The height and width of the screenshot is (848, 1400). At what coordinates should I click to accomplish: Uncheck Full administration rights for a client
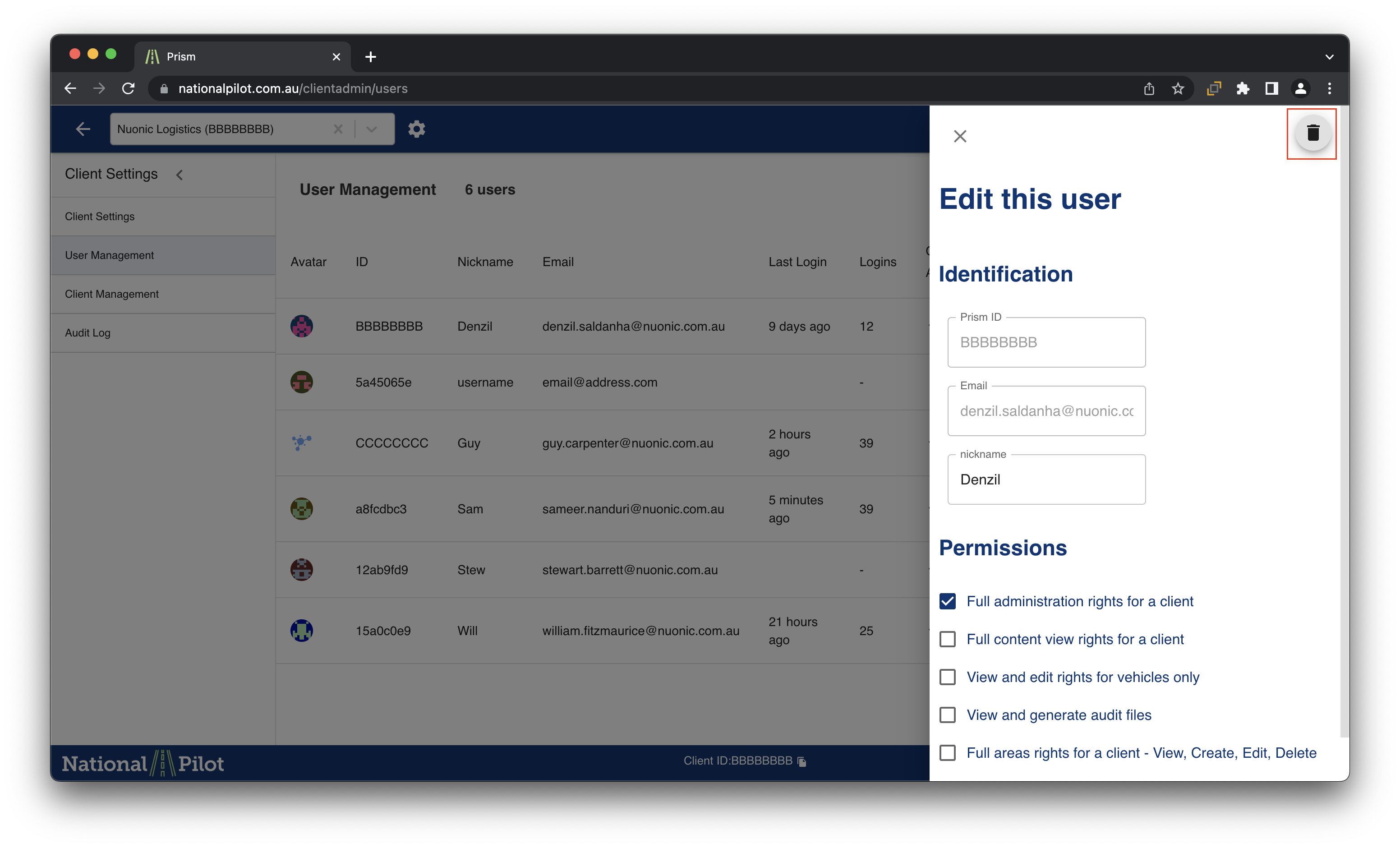(x=947, y=601)
